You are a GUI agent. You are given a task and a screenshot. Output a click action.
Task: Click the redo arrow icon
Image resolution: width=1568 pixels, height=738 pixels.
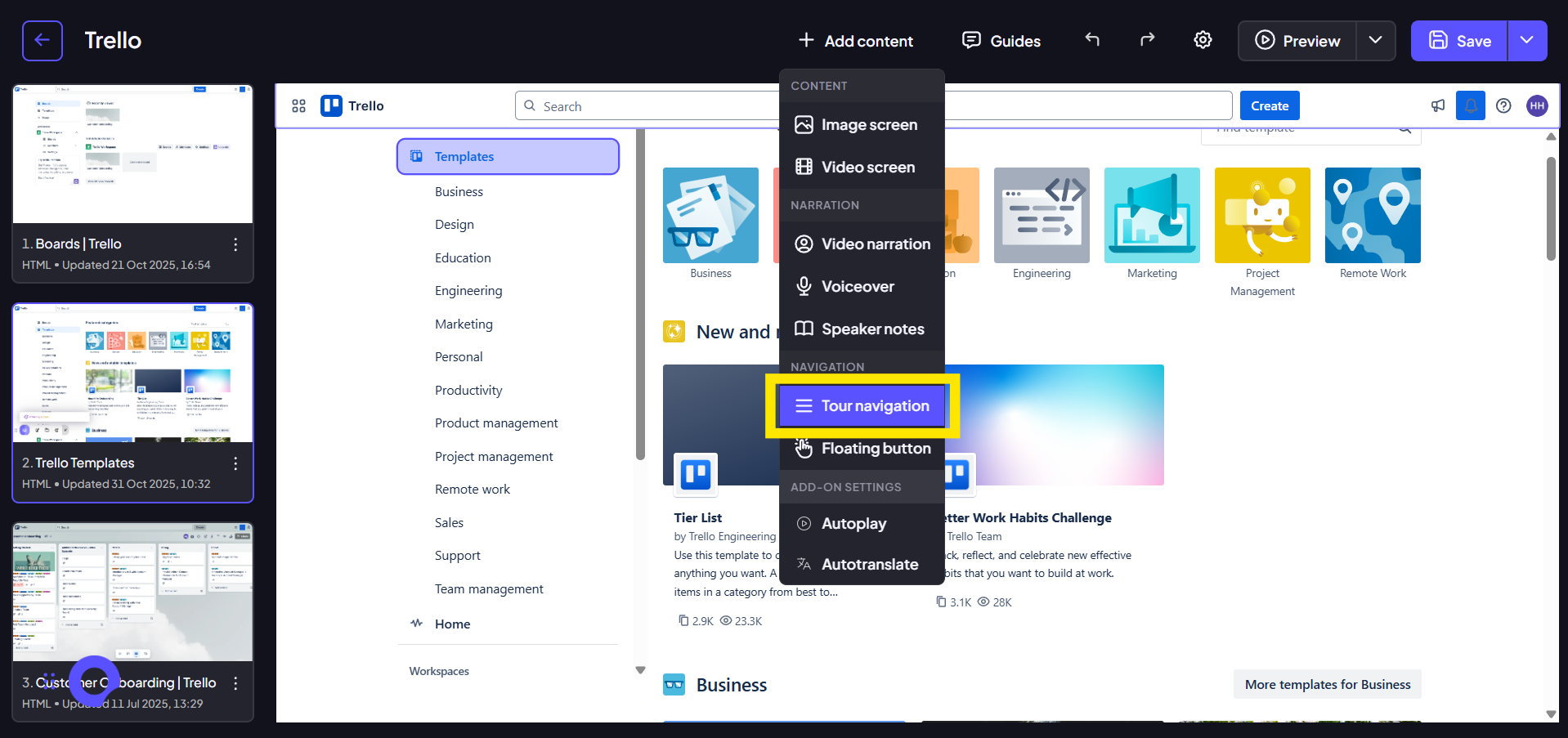[x=1147, y=40]
